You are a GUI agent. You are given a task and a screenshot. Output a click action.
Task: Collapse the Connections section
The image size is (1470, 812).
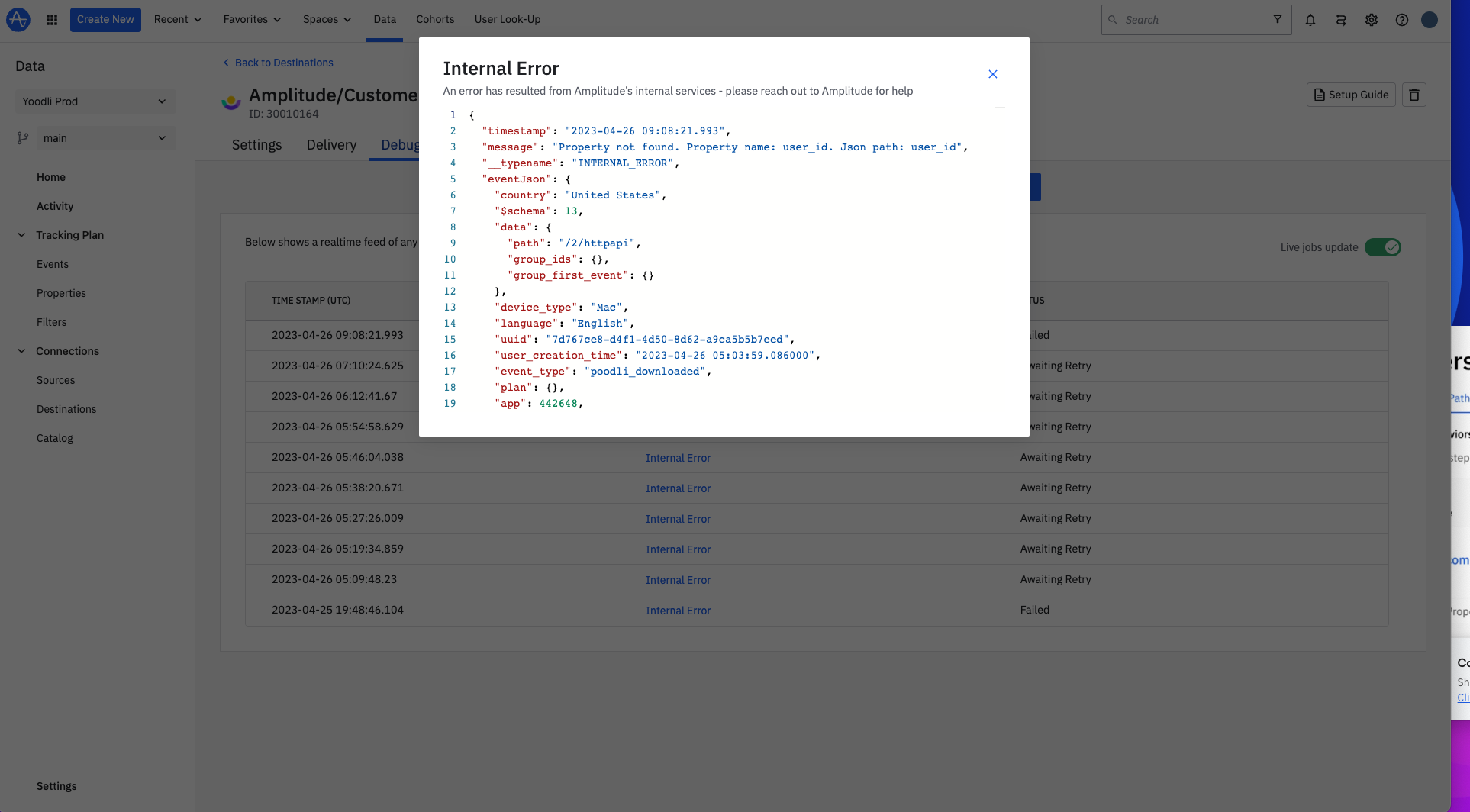coord(21,351)
